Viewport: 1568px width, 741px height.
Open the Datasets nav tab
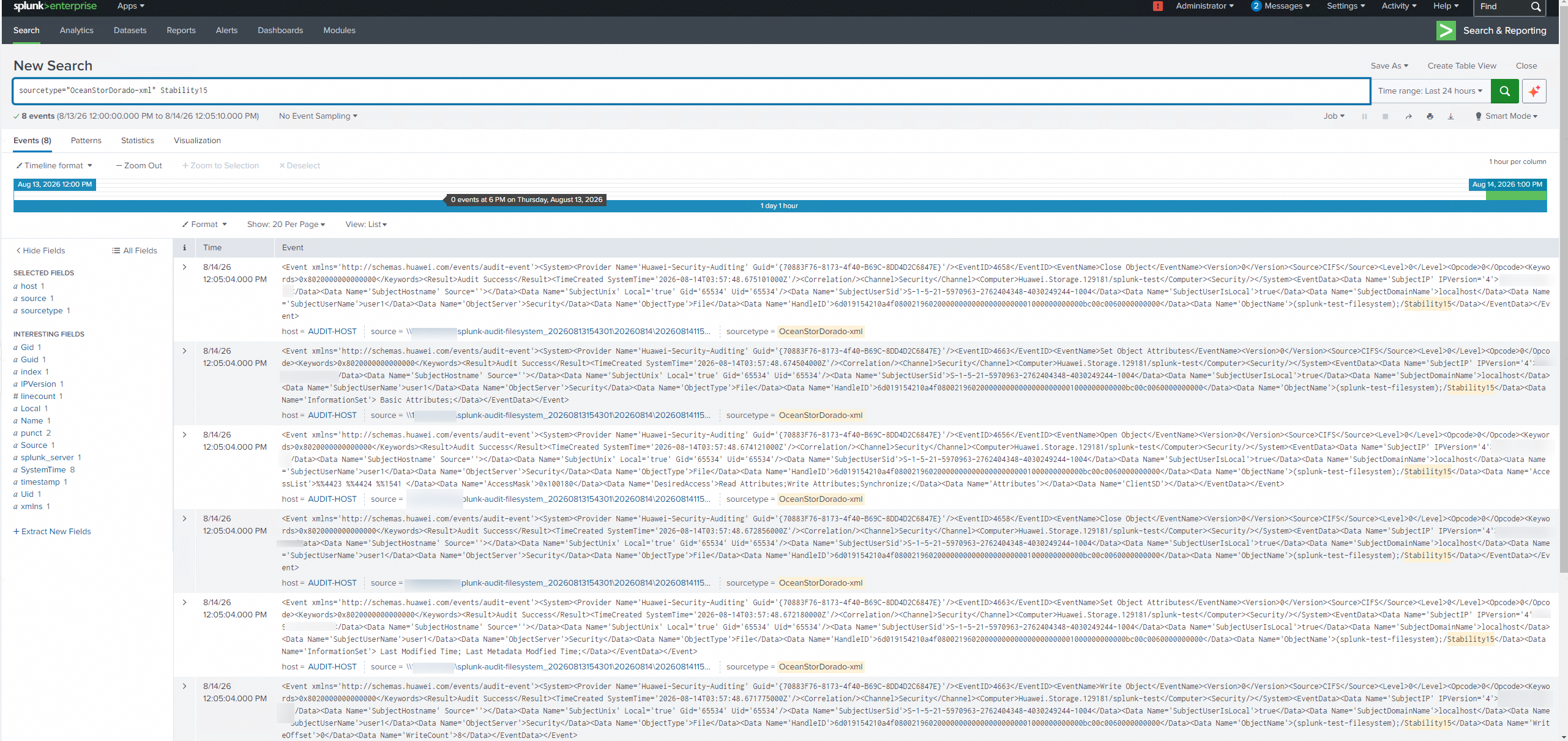click(x=130, y=31)
